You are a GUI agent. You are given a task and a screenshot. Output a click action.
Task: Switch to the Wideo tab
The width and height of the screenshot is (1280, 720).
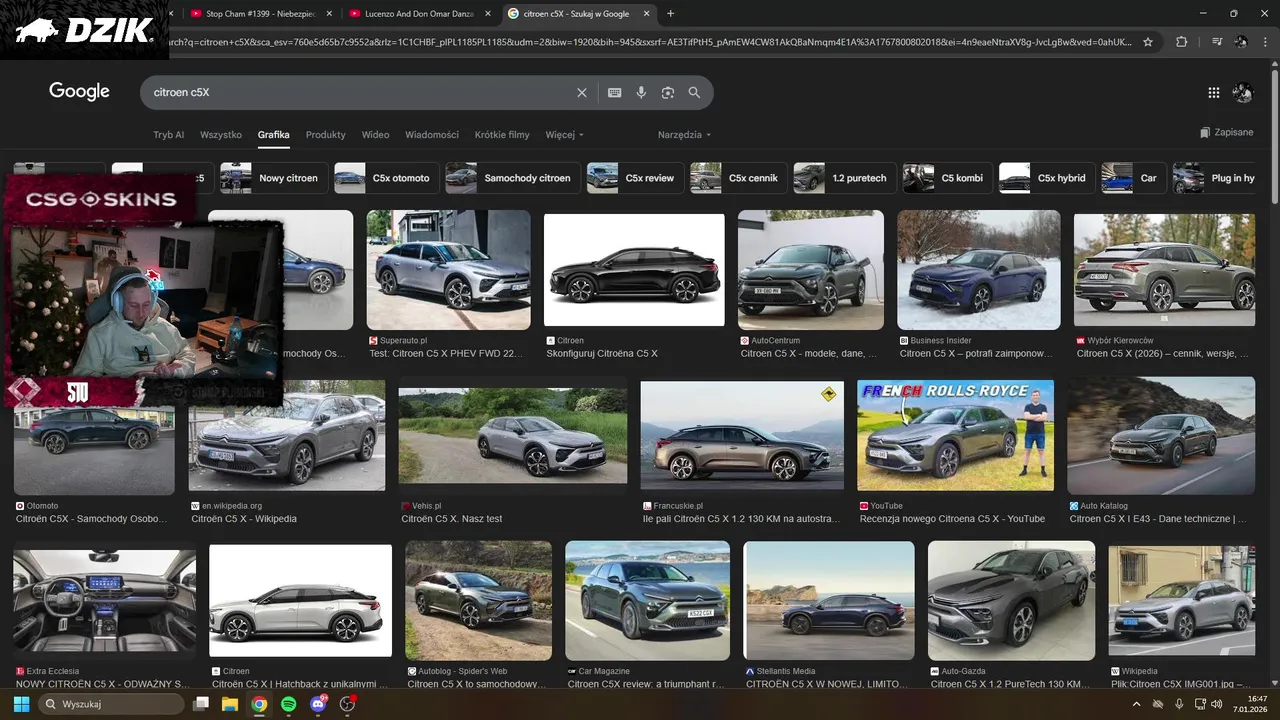click(x=375, y=135)
